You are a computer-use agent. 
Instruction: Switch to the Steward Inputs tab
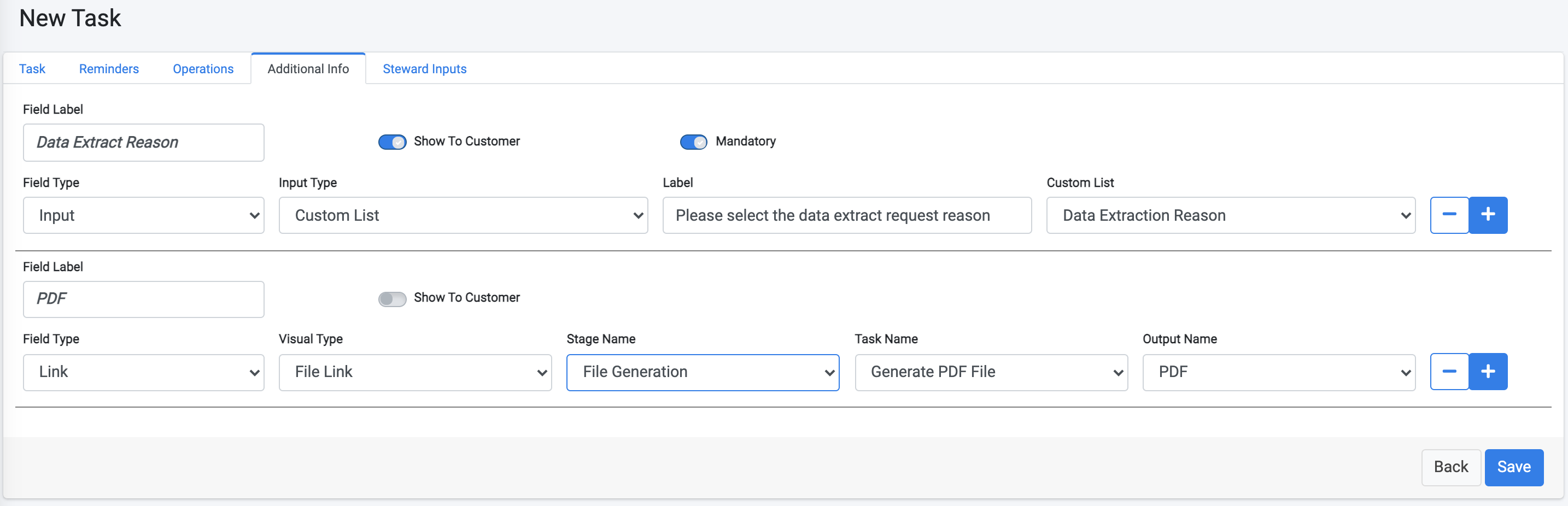[x=424, y=68]
